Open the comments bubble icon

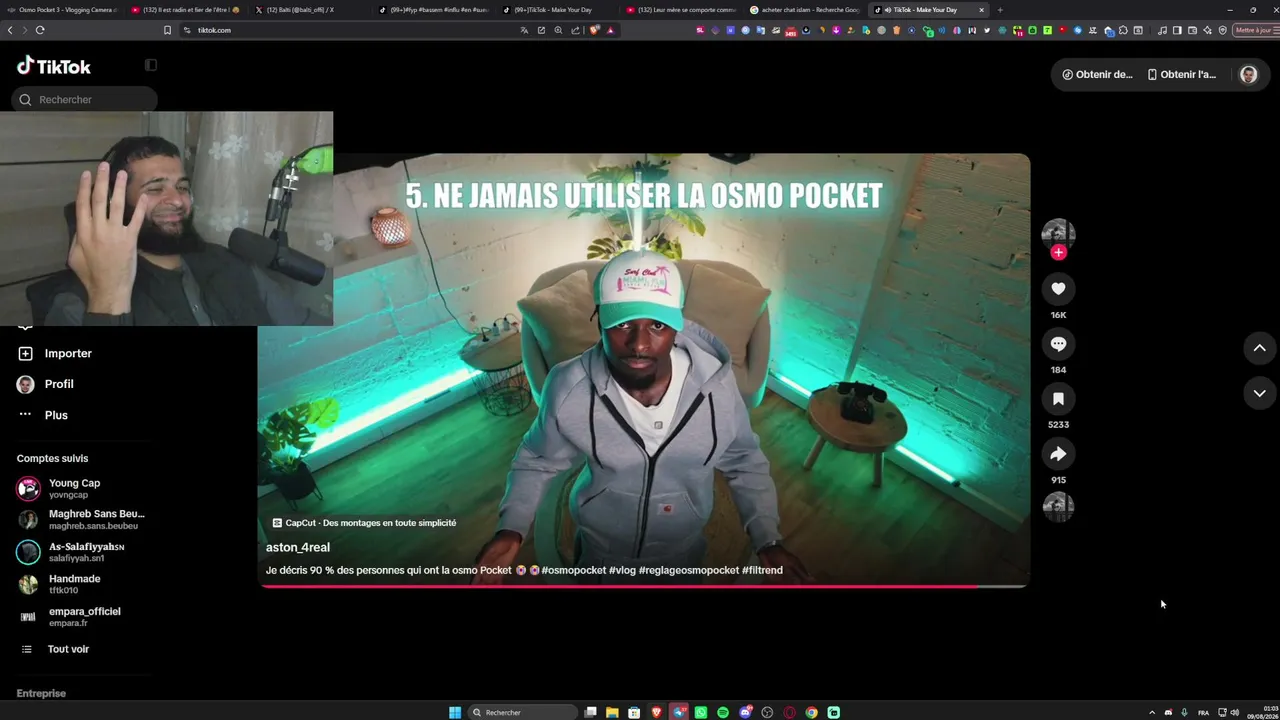coord(1058,344)
